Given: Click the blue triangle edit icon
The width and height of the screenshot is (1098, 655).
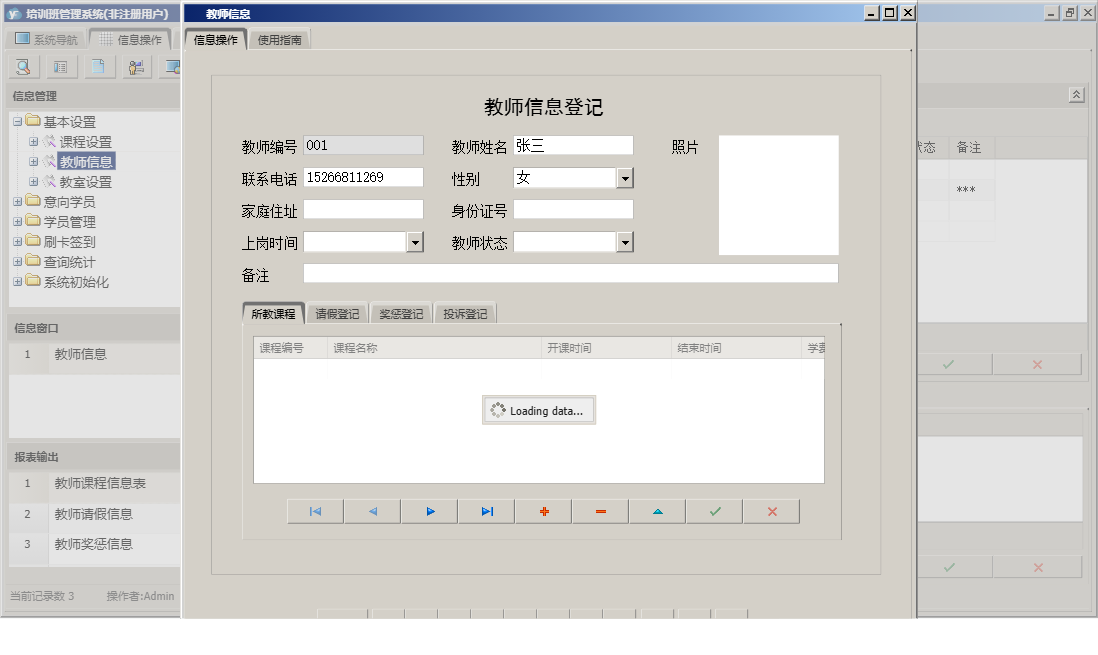Looking at the screenshot, I should click(x=657, y=511).
